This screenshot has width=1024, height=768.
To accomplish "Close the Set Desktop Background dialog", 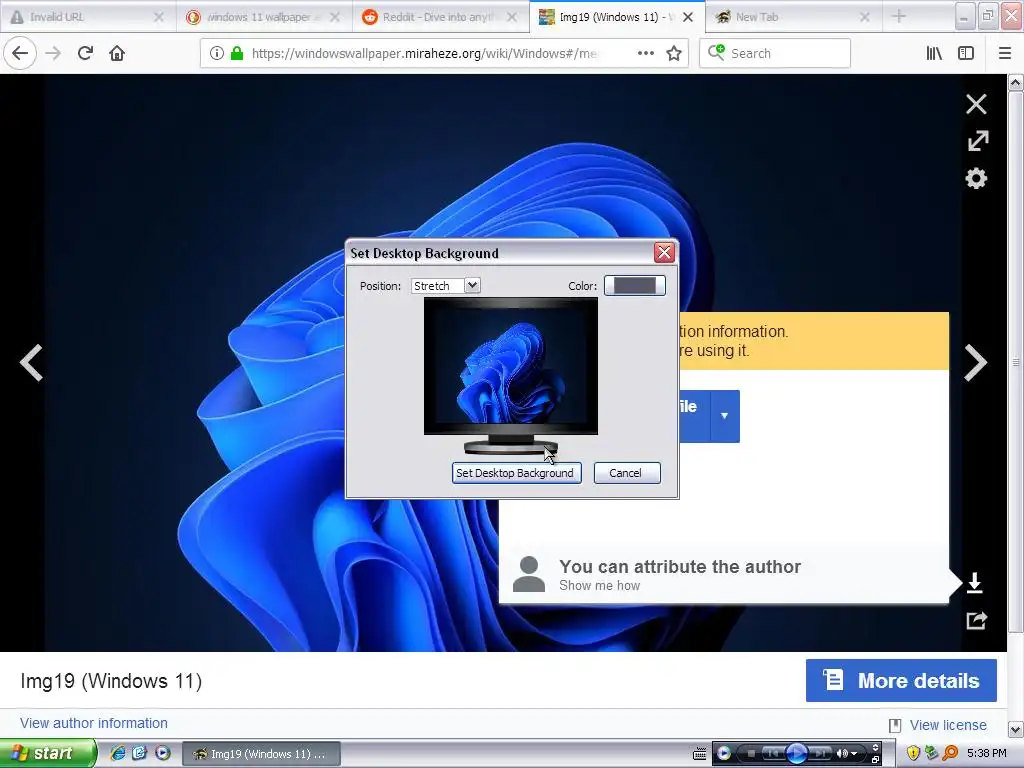I will [x=664, y=252].
